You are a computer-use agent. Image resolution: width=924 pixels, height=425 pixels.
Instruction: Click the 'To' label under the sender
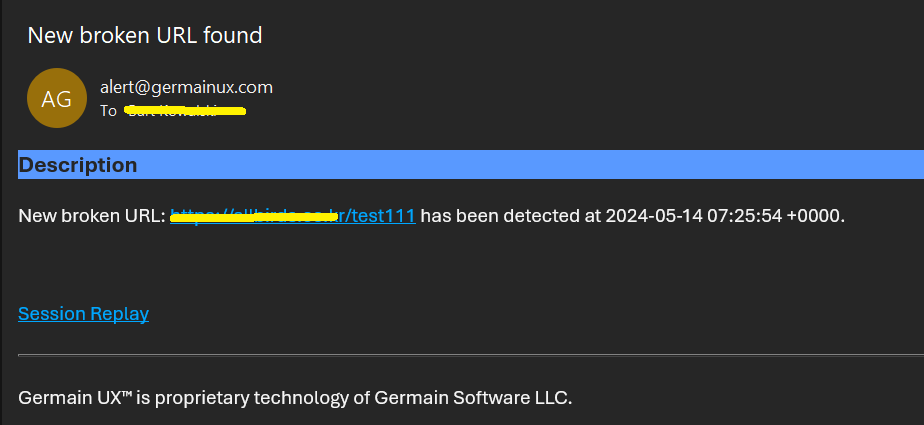point(109,111)
